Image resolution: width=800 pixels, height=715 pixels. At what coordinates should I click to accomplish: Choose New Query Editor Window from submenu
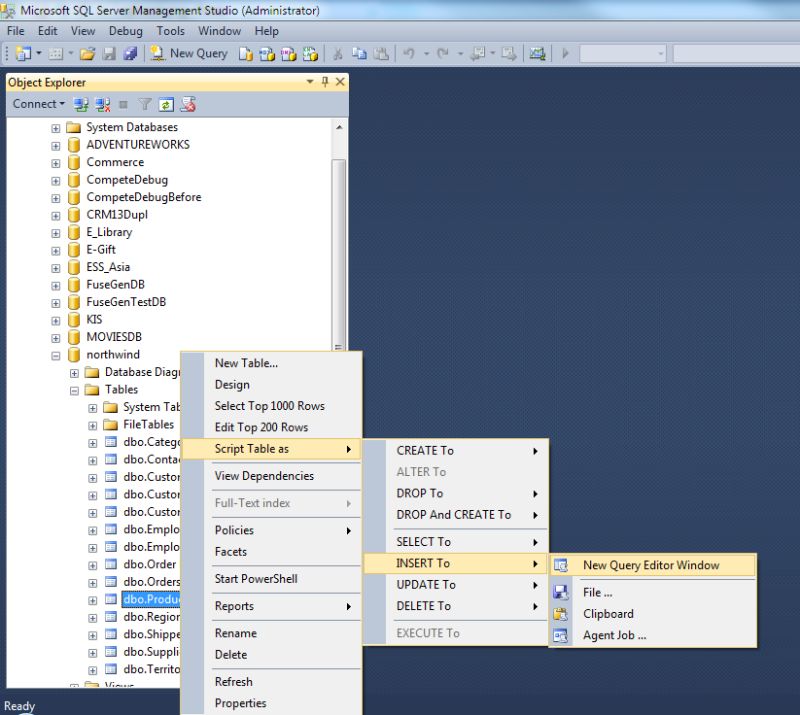(651, 564)
